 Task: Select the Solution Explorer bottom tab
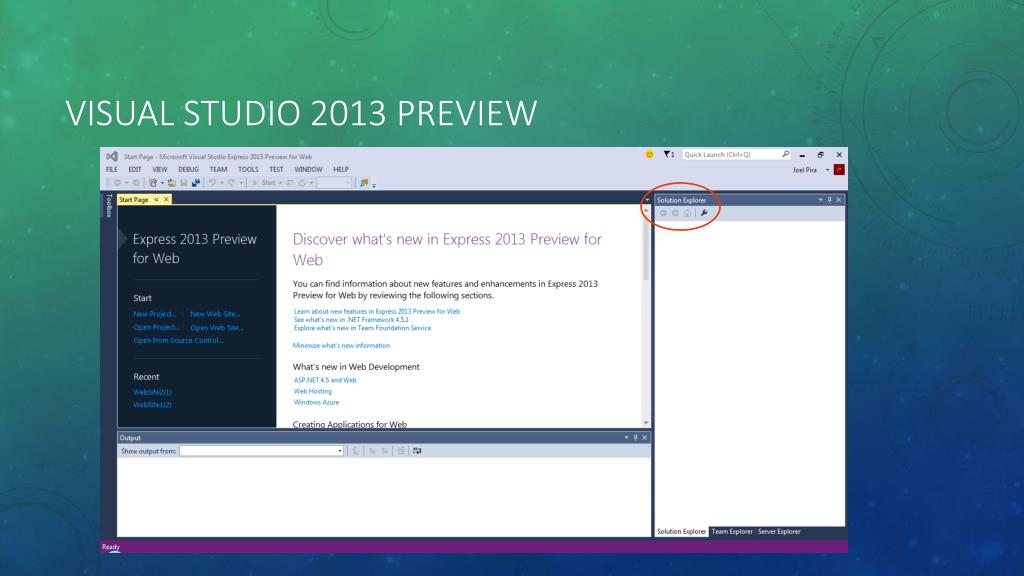coord(681,532)
